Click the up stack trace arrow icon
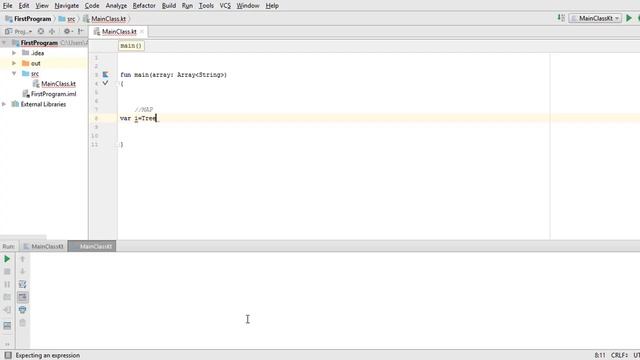Image resolution: width=640 pixels, height=360 pixels. [x=22, y=259]
